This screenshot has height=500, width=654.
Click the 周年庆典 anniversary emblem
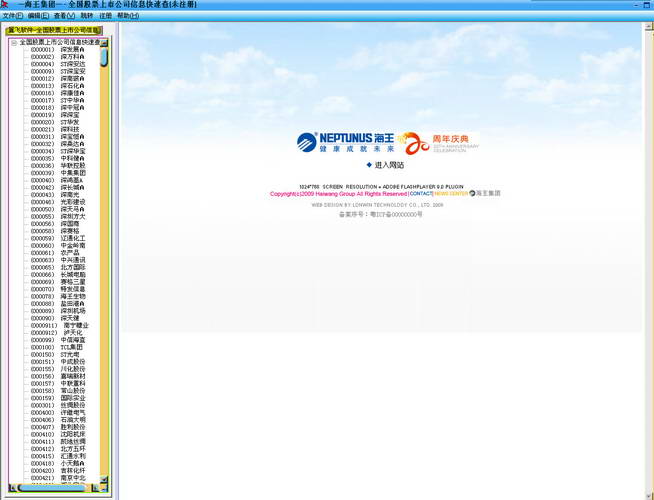438,143
